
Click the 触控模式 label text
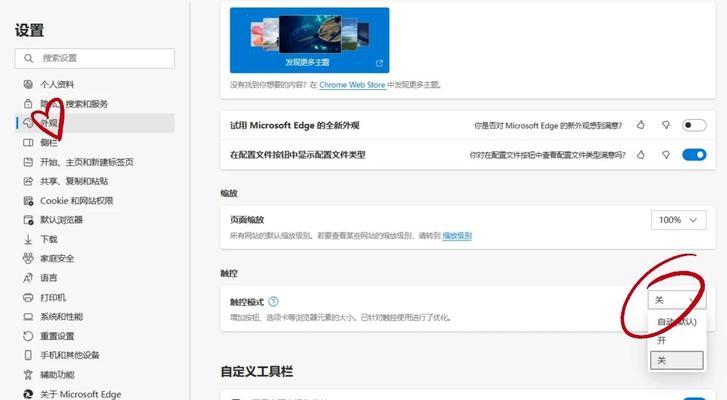tap(247, 302)
